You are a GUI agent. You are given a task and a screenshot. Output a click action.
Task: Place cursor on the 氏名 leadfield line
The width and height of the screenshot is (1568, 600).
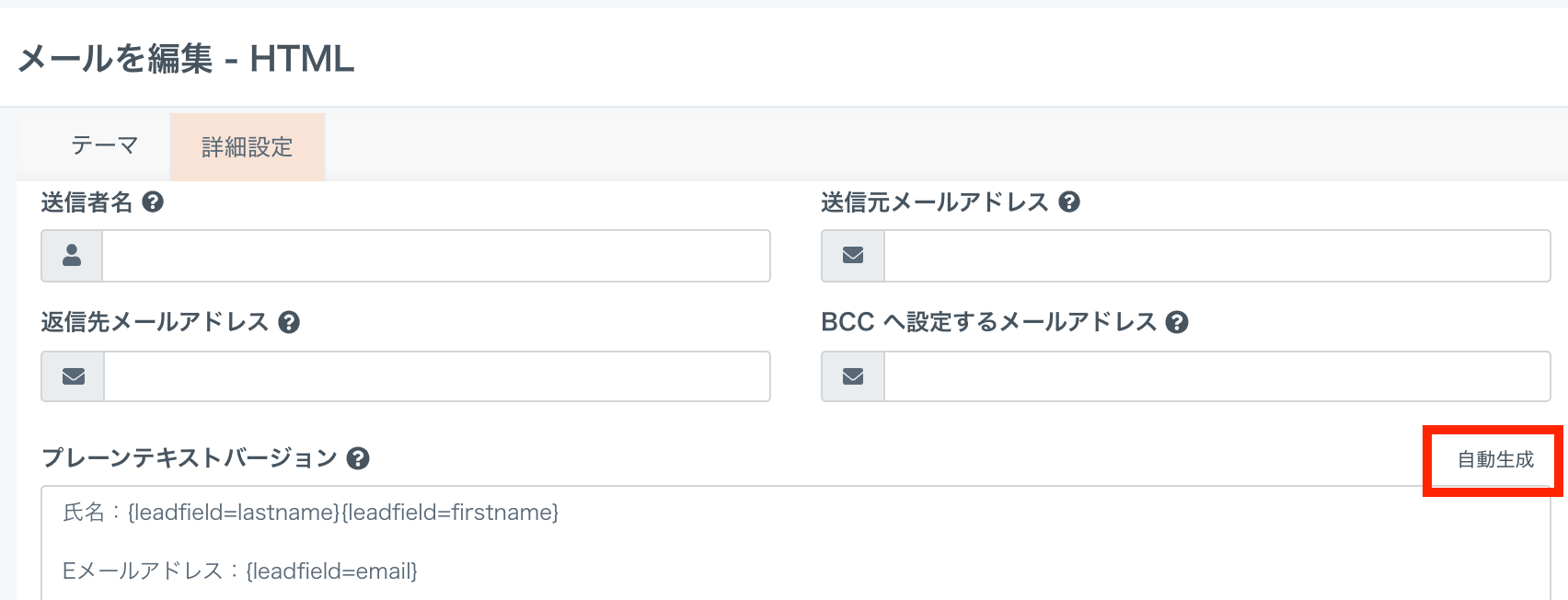[x=311, y=513]
